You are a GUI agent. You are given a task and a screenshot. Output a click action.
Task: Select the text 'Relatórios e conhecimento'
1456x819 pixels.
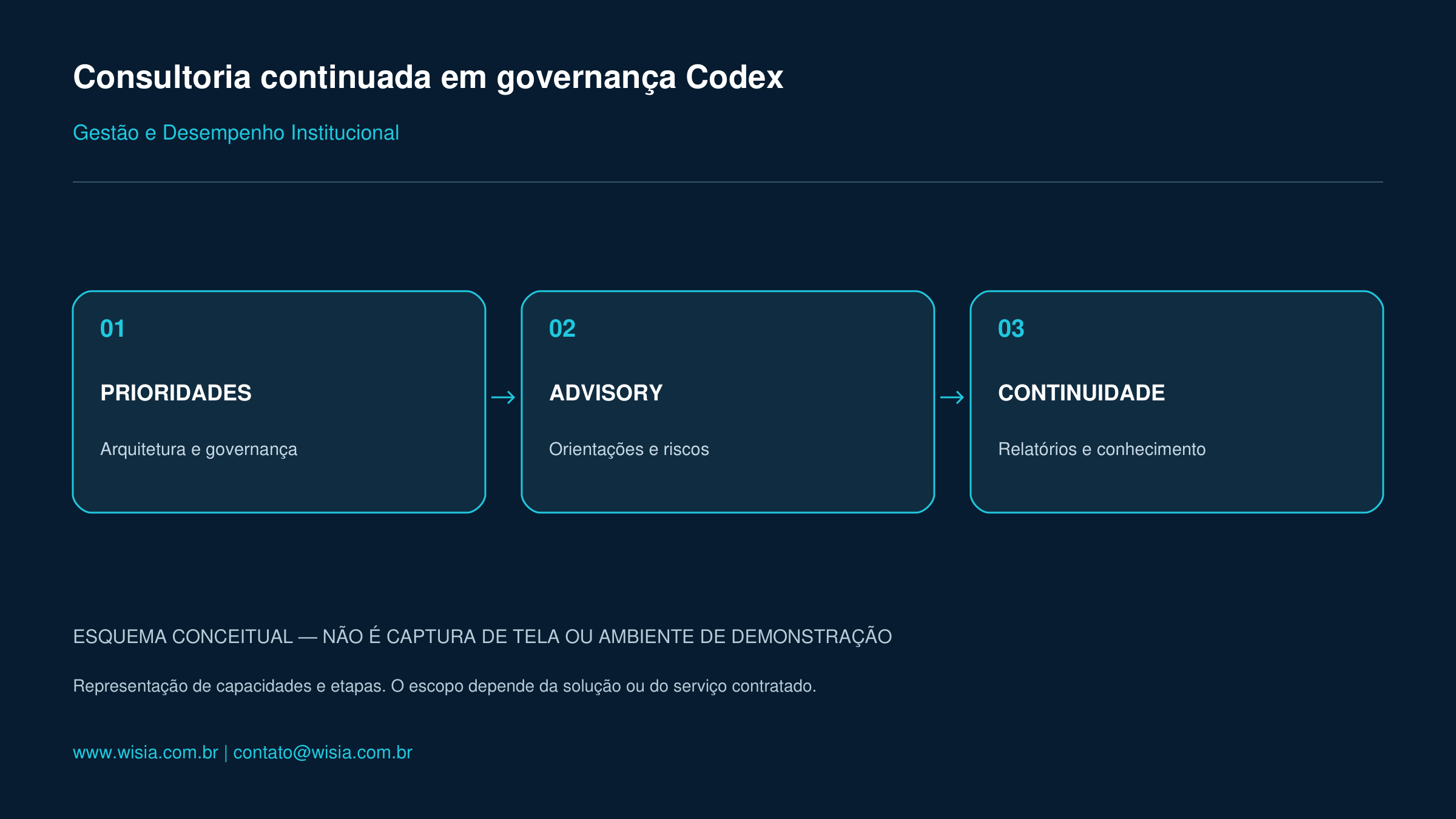click(x=1102, y=450)
